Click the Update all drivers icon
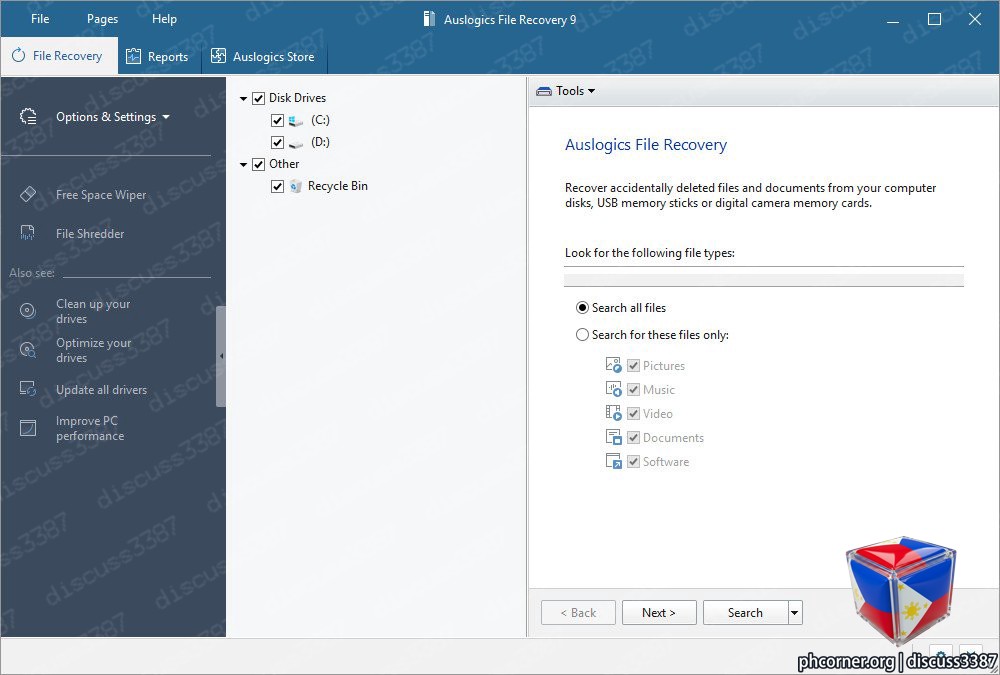Image resolution: width=1000 pixels, height=675 pixels. (27, 389)
